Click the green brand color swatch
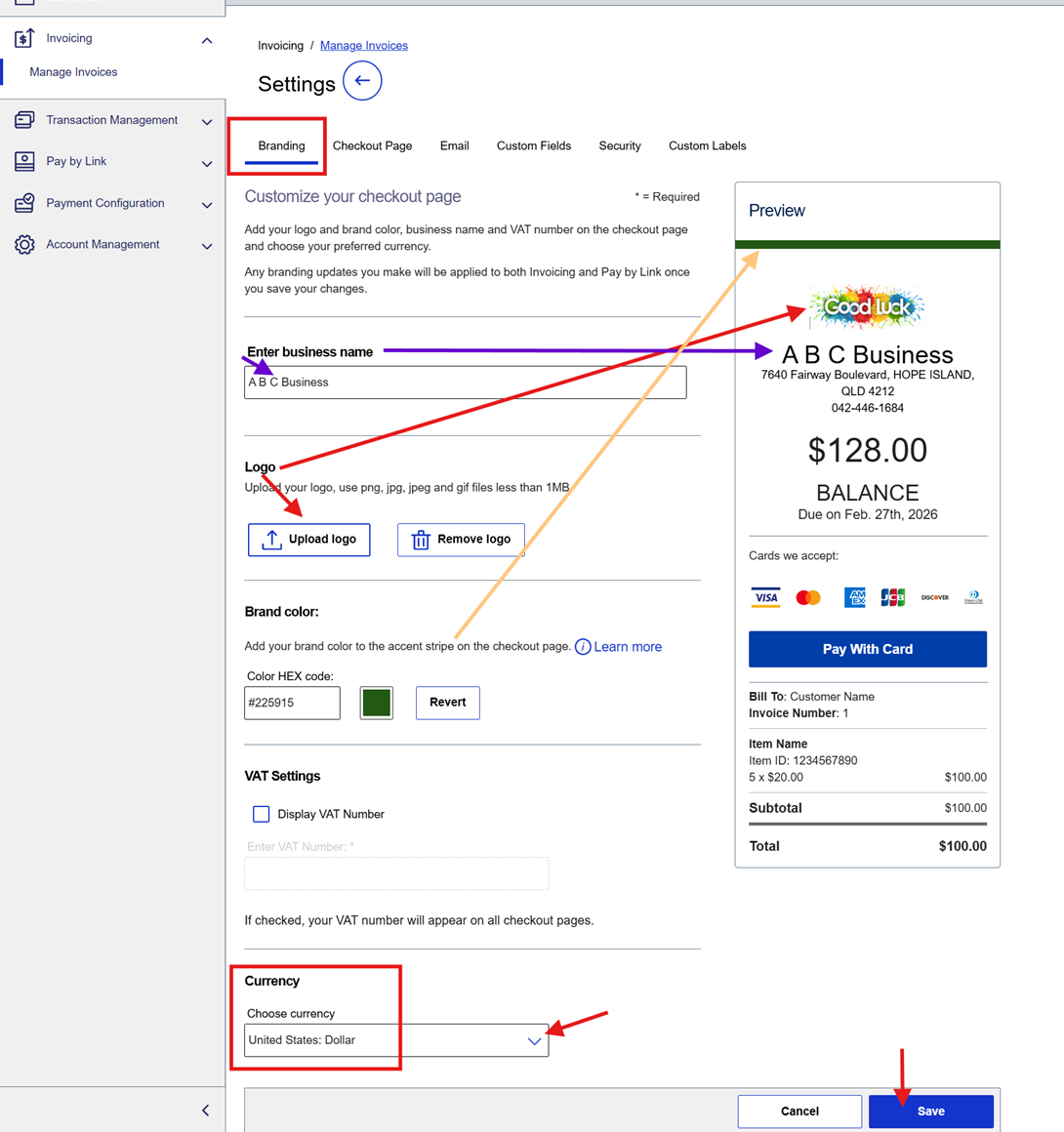Screen dimensions: 1064x1132 tap(376, 703)
